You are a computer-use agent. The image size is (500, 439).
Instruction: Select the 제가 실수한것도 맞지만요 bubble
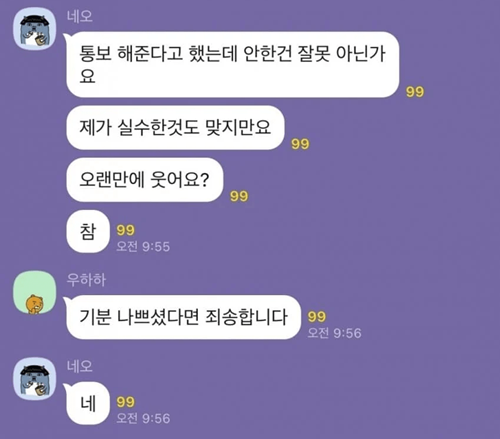175,128
